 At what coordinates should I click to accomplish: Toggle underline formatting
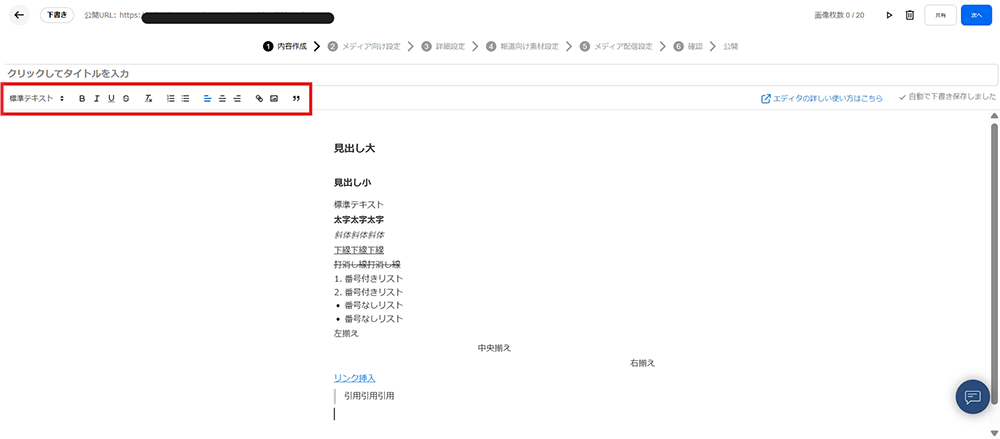coord(111,99)
